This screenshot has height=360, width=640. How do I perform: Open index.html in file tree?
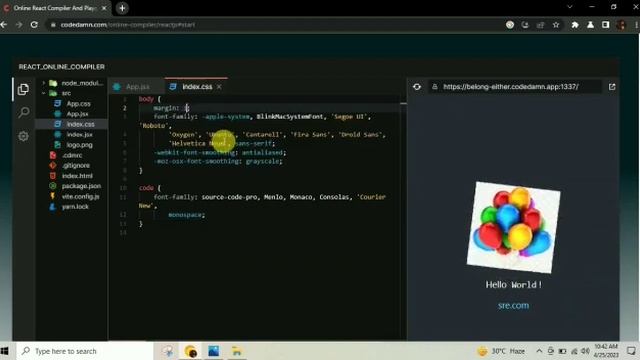coord(77,176)
